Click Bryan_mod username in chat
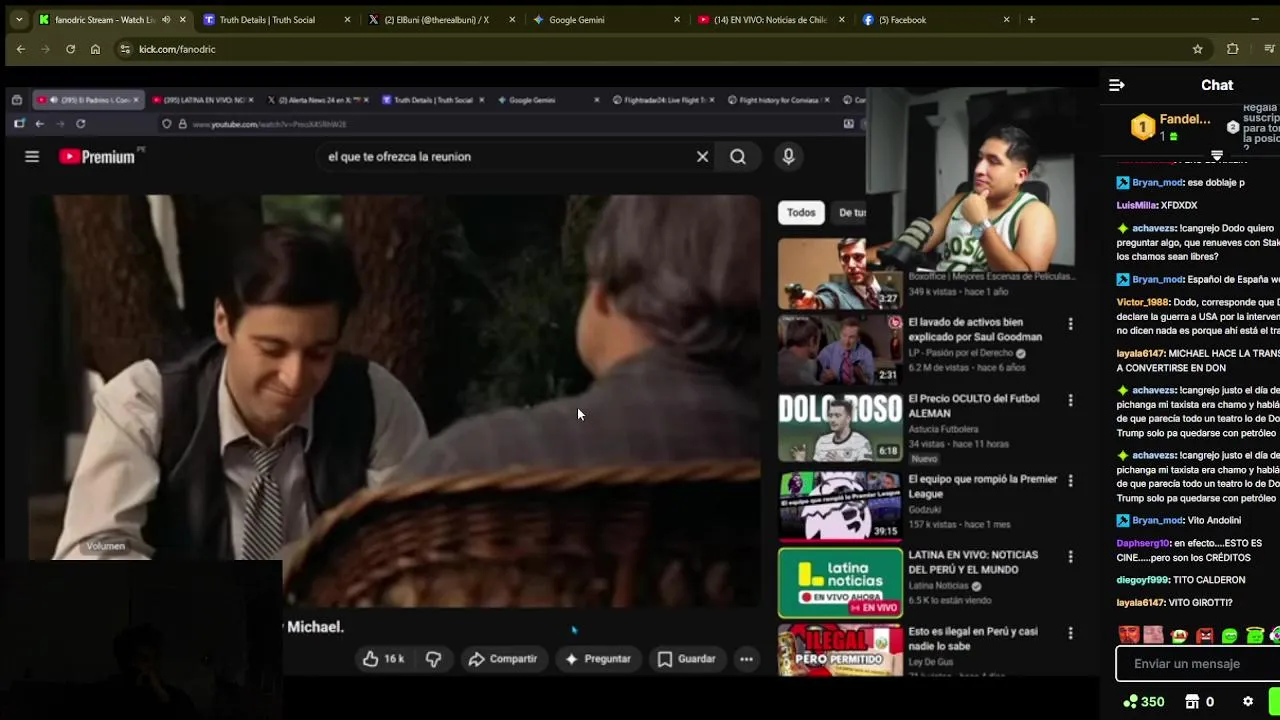Viewport: 1280px width, 720px height. pos(1157,183)
